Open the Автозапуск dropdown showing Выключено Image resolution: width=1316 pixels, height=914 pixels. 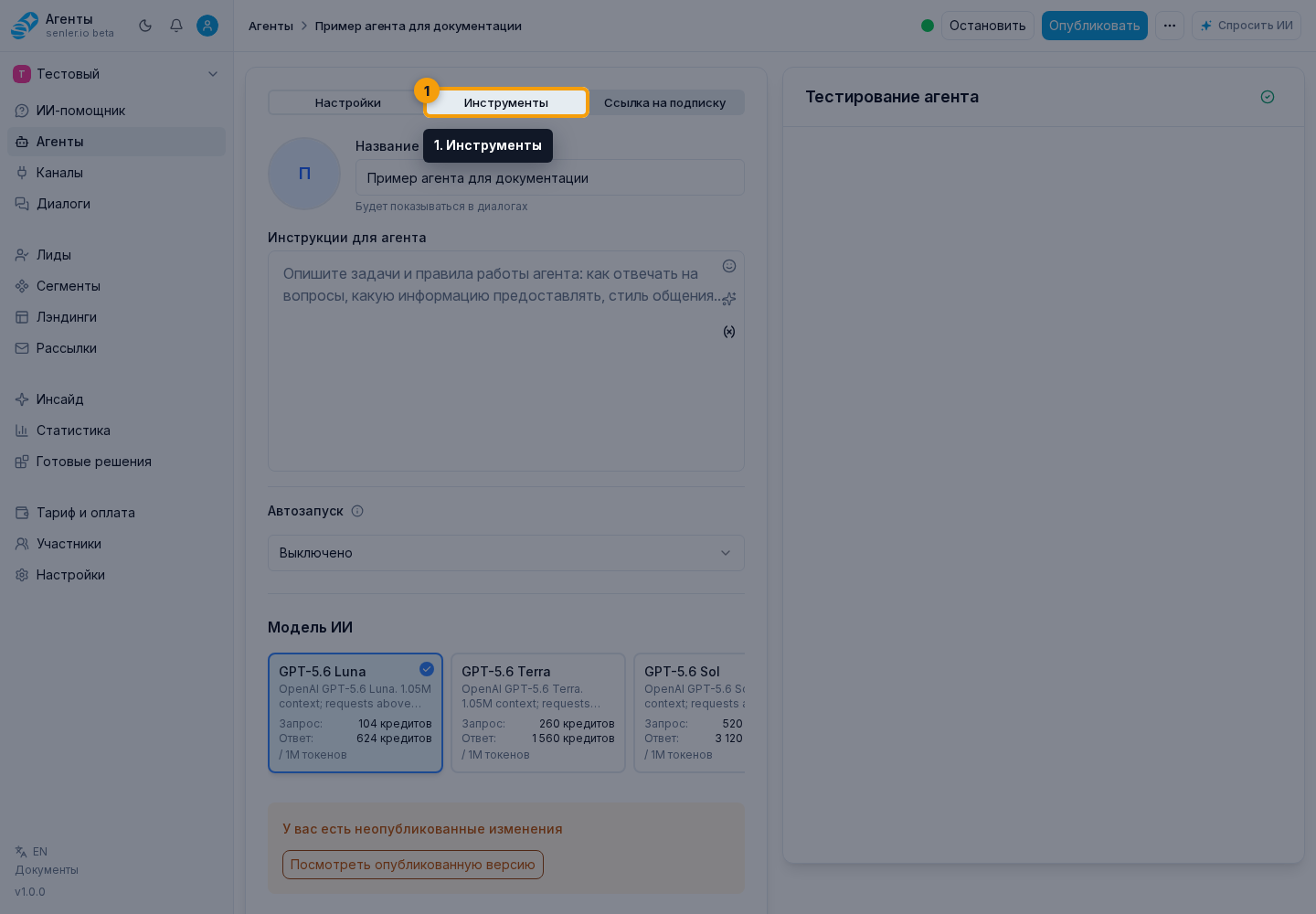[506, 553]
